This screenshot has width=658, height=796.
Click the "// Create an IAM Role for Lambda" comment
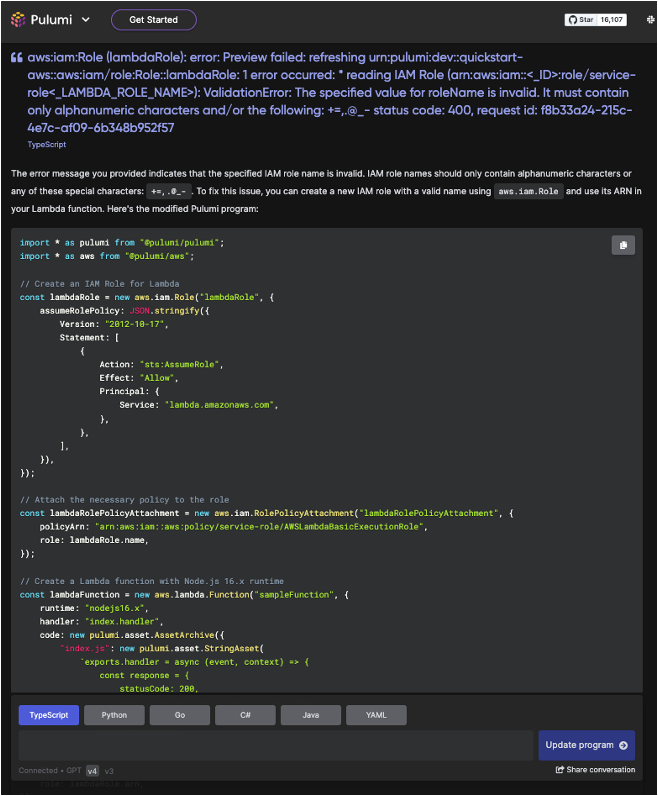click(x=100, y=284)
